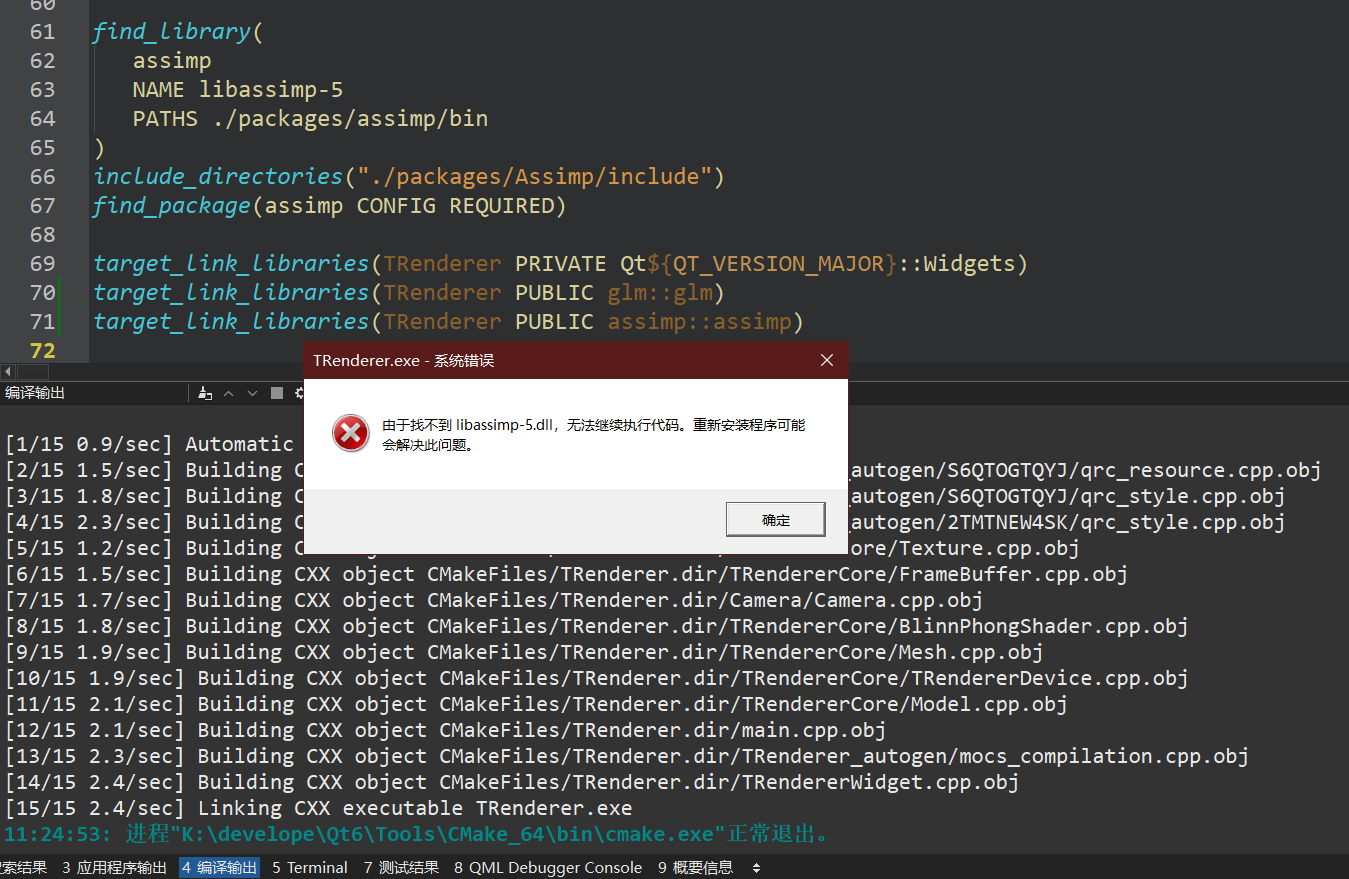1349x879 pixels.
Task: Select the 4 编译输出 tab
Action: tap(220, 867)
